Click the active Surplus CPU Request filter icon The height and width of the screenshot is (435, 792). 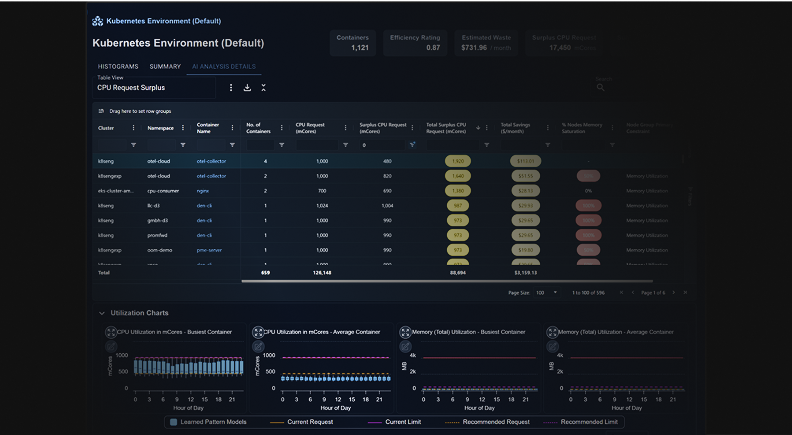(x=412, y=145)
